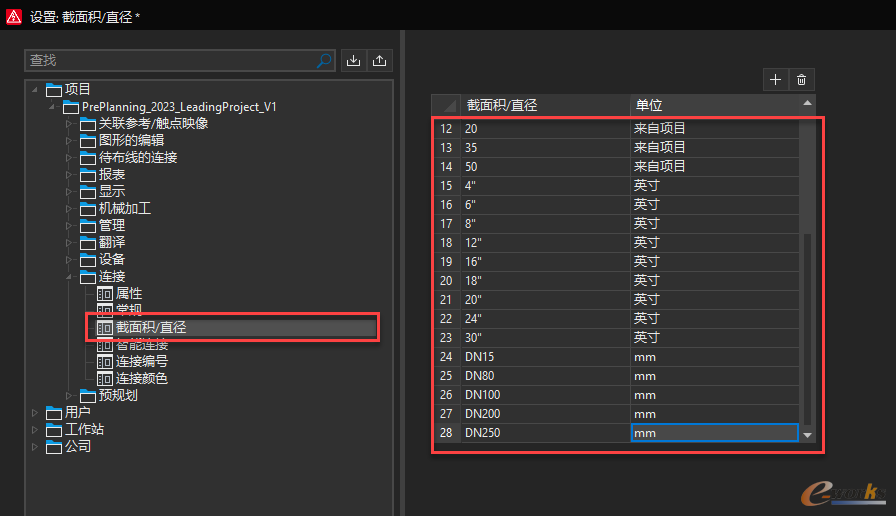
Task: Click the DN15 cell
Action: tap(545, 357)
